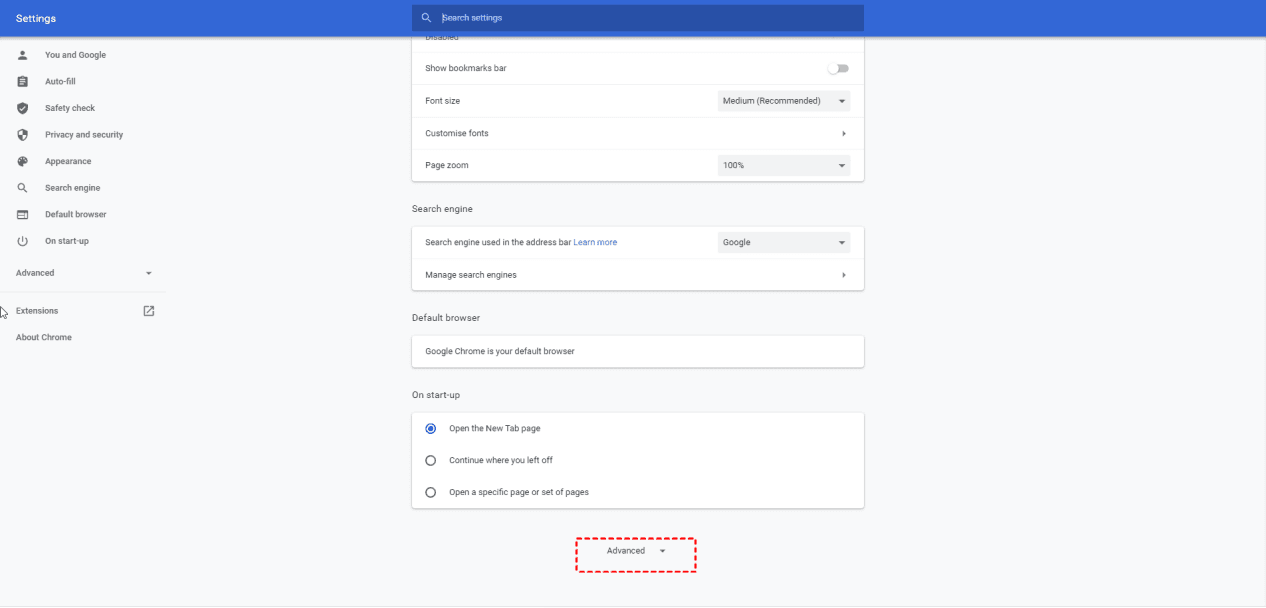The height and width of the screenshot is (608, 1266).
Task: Click the Default browser window icon
Action: click(23, 215)
